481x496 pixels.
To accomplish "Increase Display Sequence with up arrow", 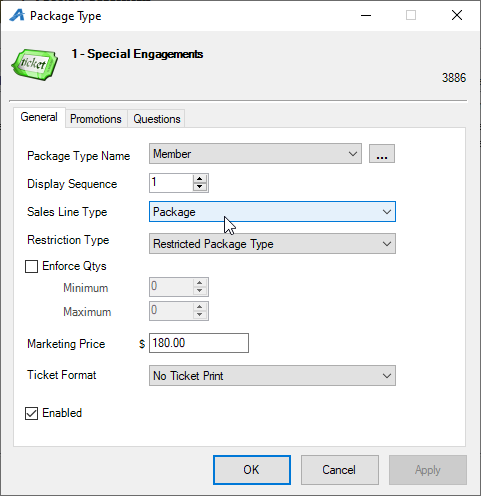I will (x=199, y=178).
